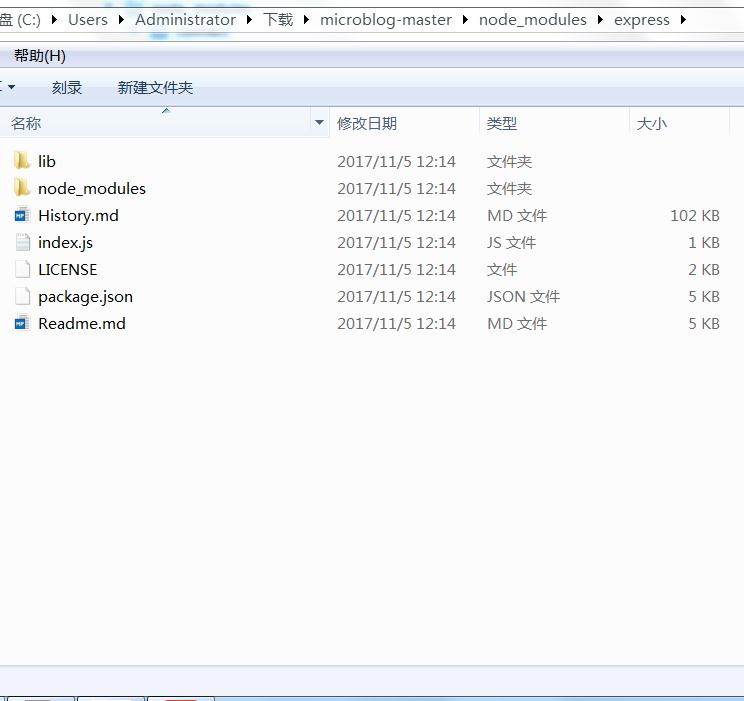
Task: Expand the arrow after express breadcrumb
Action: coord(684,20)
